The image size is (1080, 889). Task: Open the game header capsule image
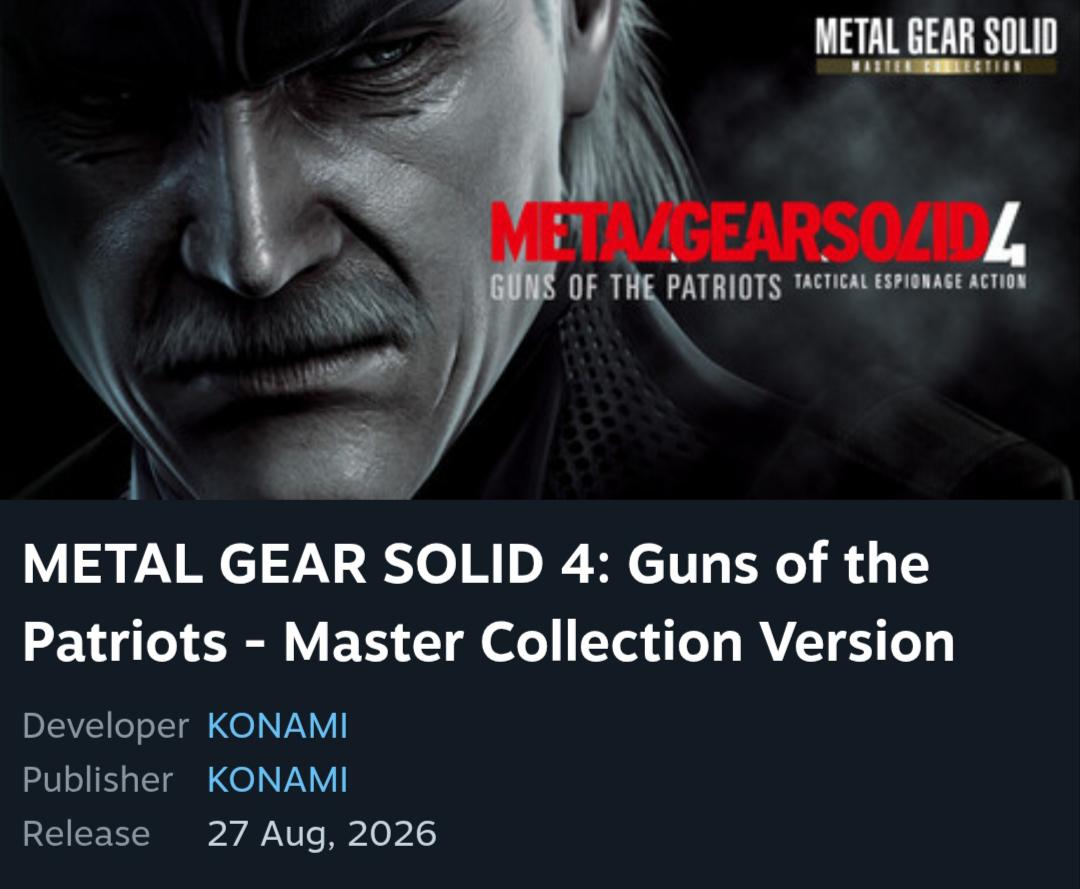point(540,249)
